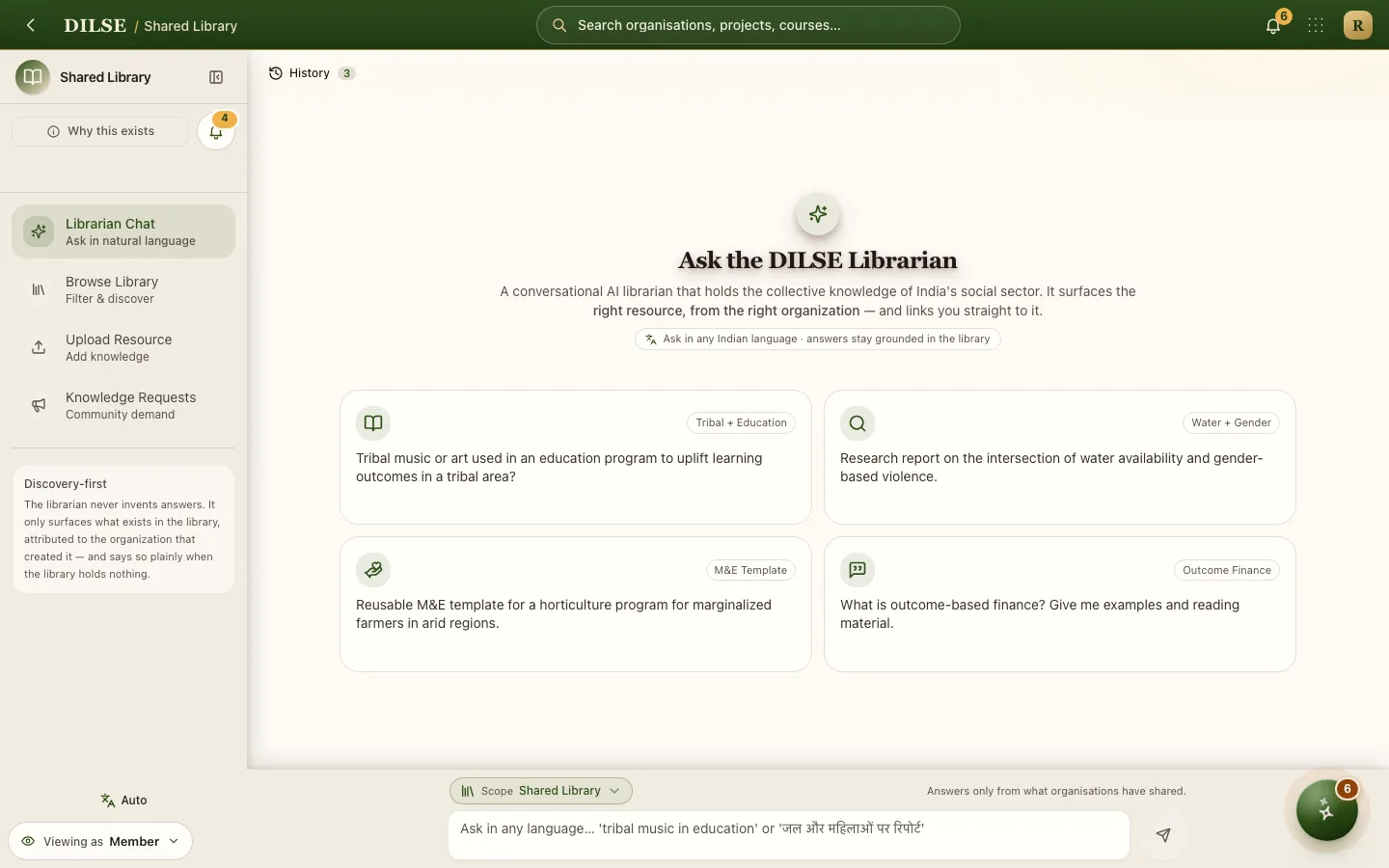
Task: Open the notifications bell in the header
Action: click(1273, 26)
